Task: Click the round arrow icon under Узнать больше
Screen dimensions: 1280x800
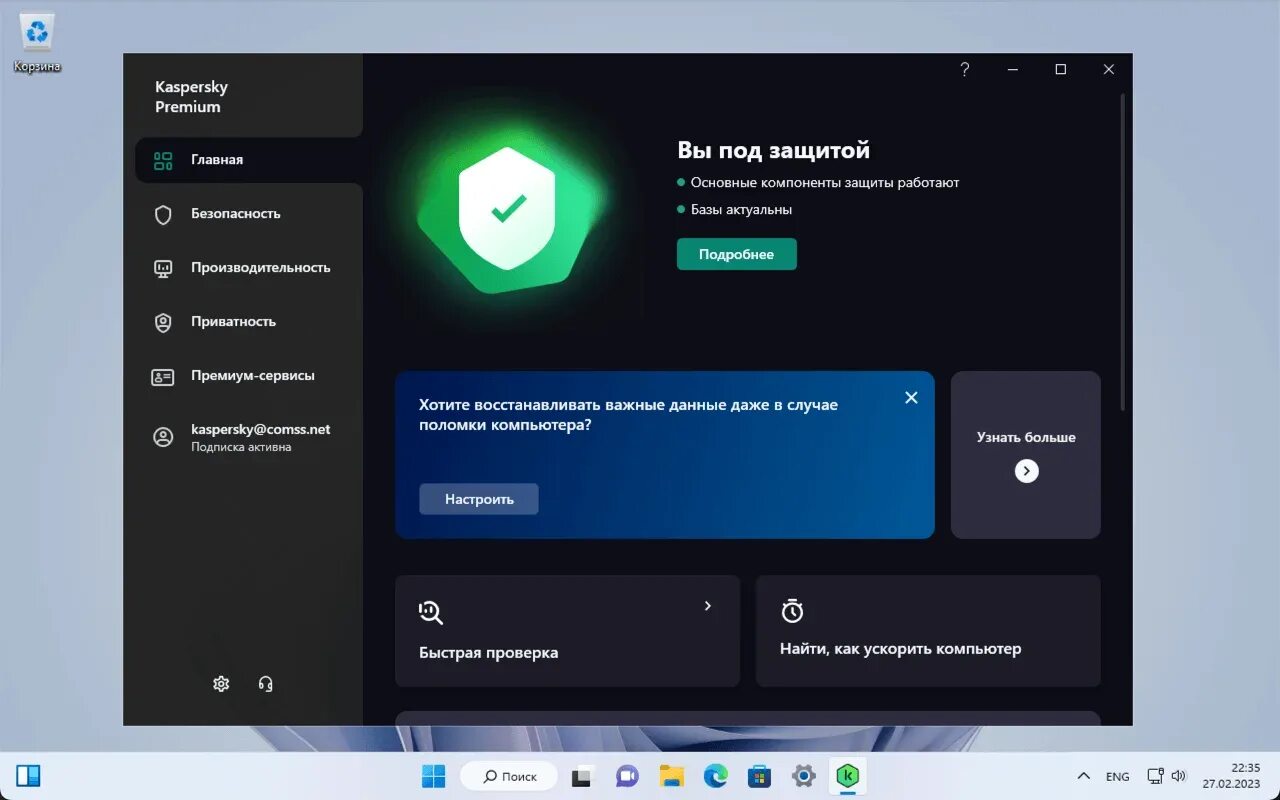Action: coord(1027,471)
